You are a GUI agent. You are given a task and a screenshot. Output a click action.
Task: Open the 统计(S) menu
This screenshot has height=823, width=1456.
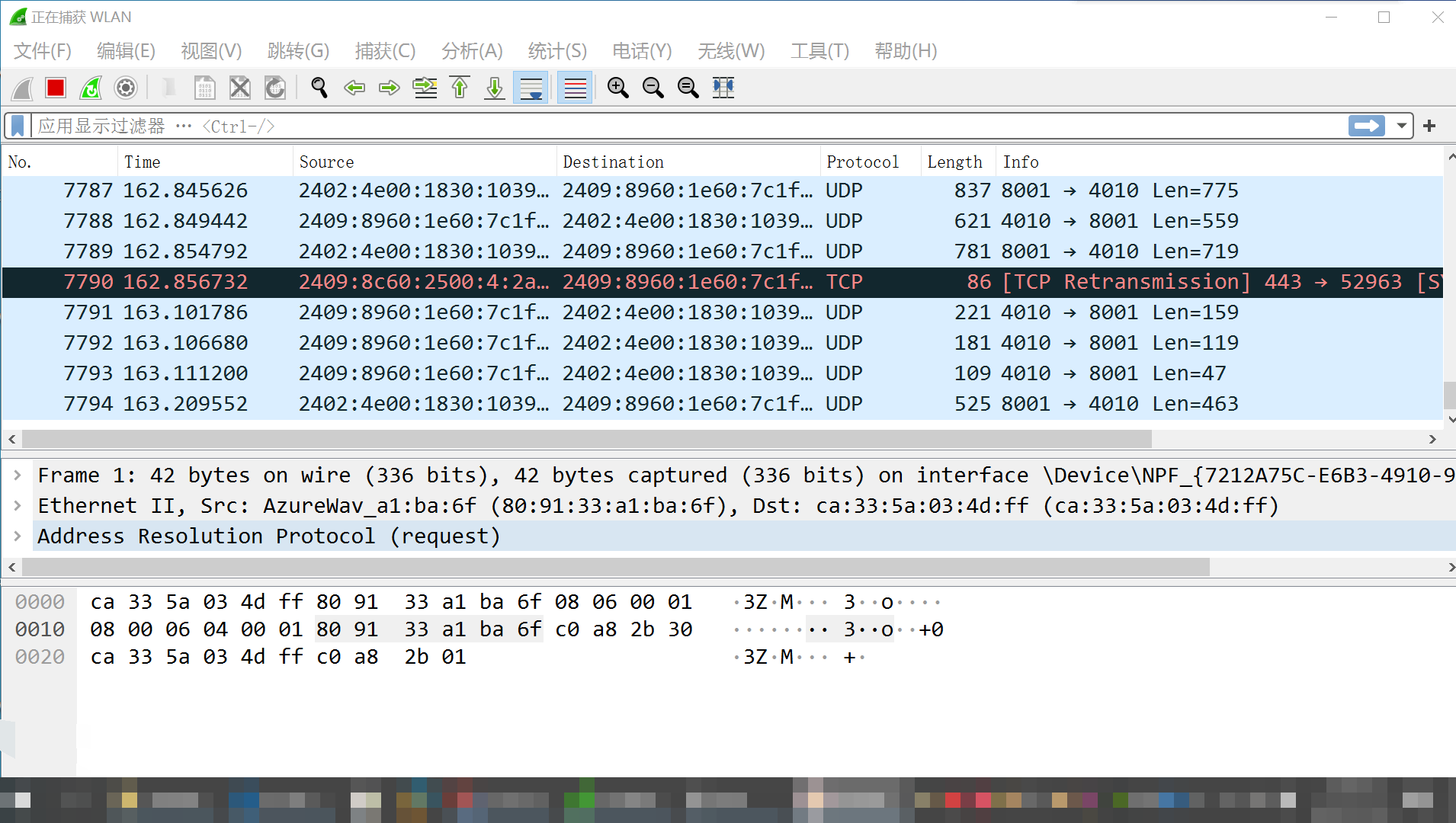[557, 51]
